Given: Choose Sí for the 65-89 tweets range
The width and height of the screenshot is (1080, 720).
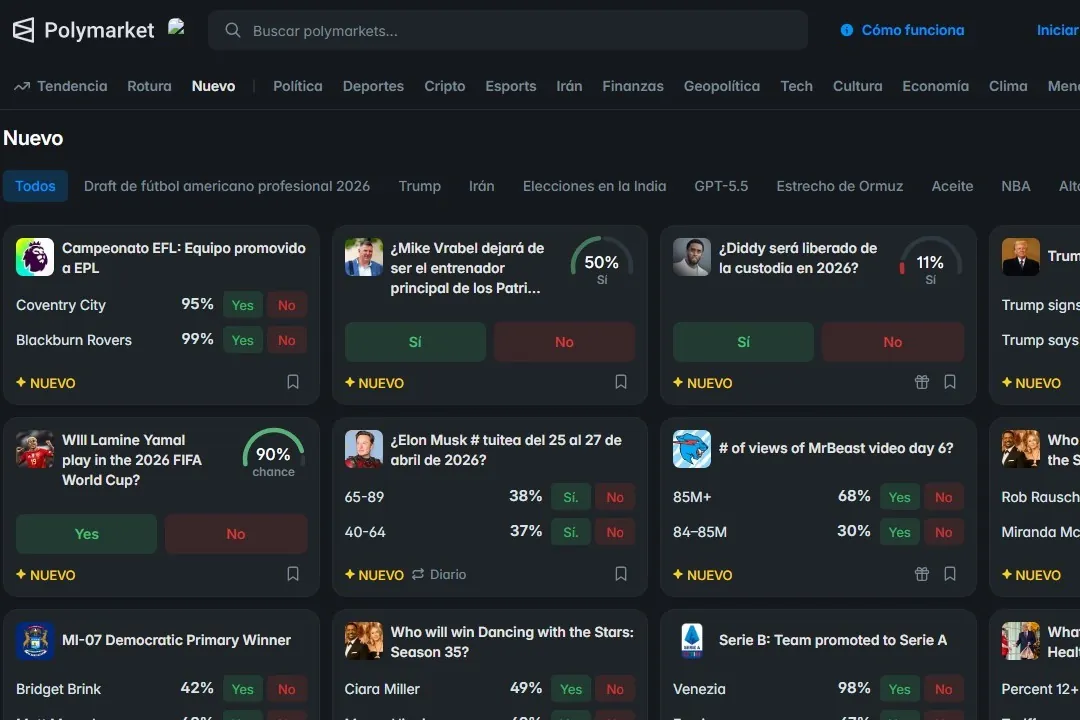Looking at the screenshot, I should tap(571, 497).
